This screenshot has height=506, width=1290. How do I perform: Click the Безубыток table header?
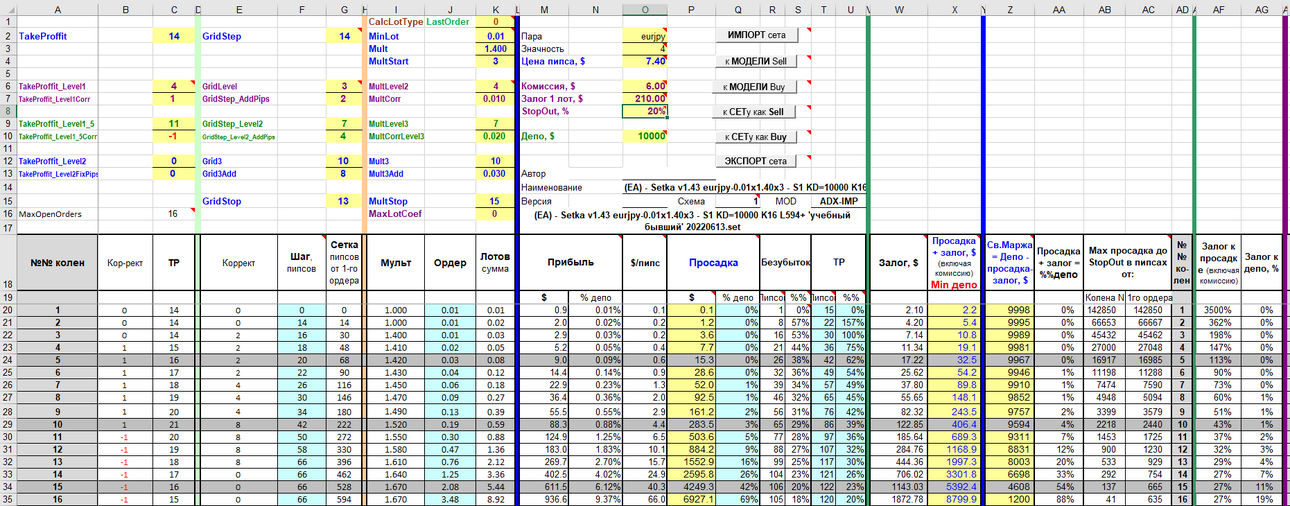pos(786,262)
